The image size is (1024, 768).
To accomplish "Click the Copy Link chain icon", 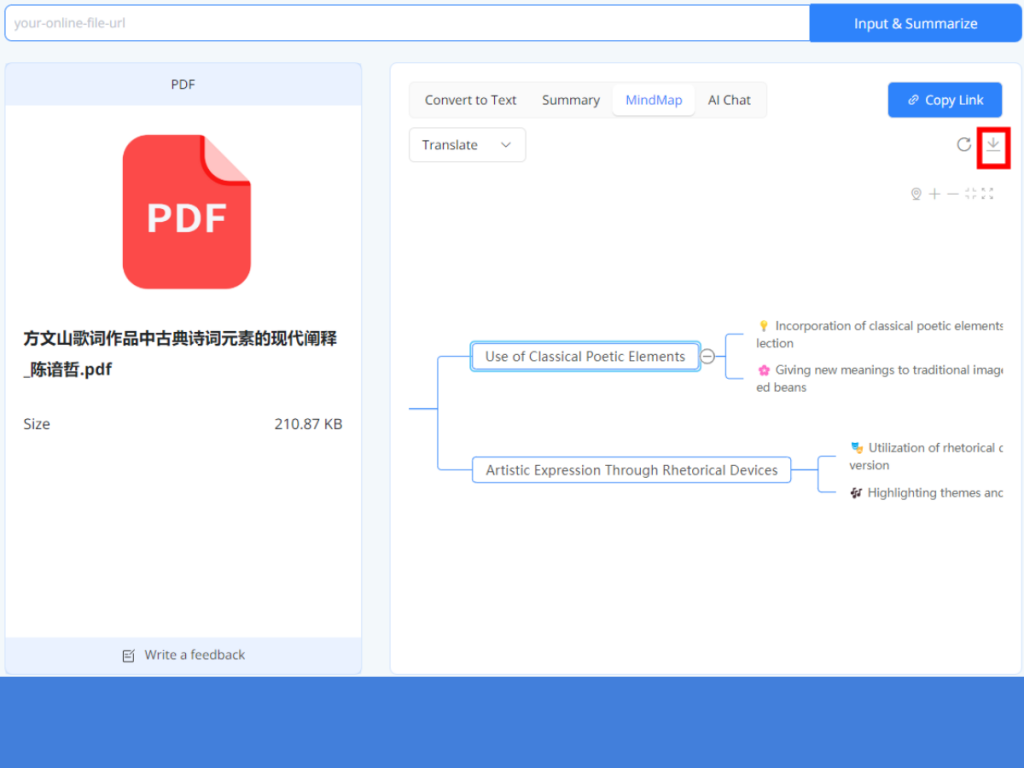I will (x=913, y=100).
